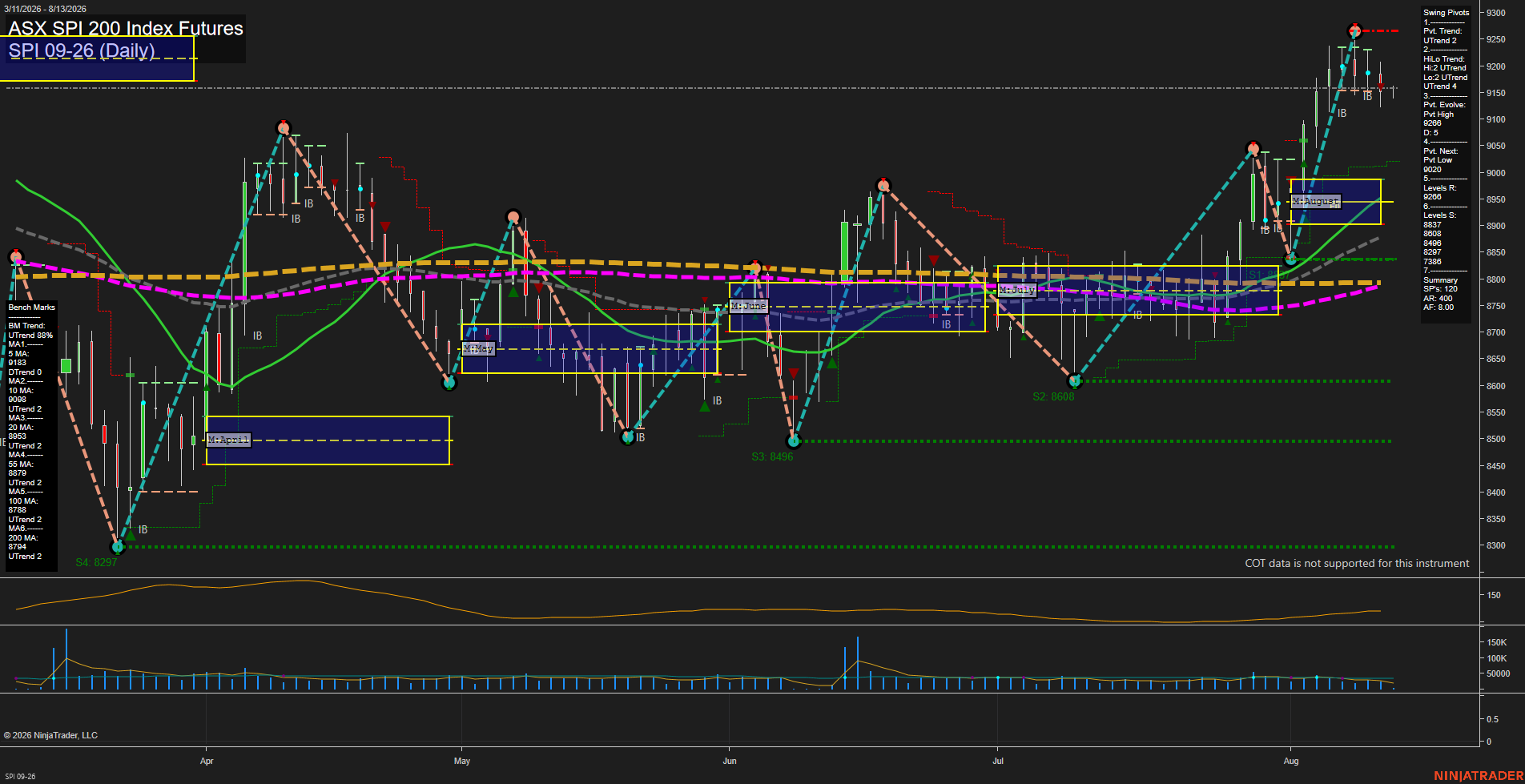Click the swing pivot low marker at 8608
1525x784 pixels.
click(x=1076, y=381)
